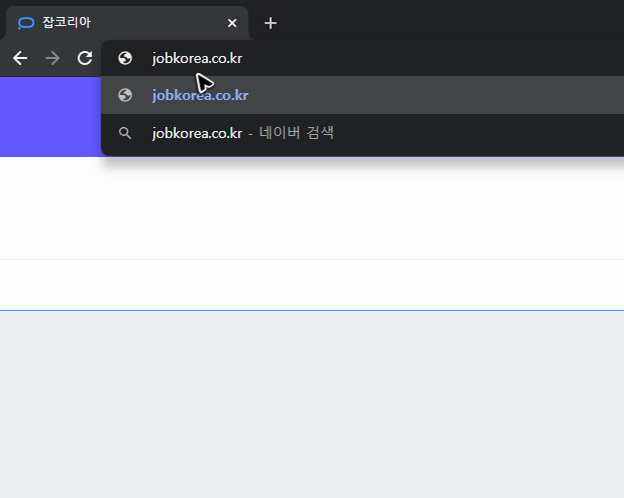Click the browser forward arrow

[52, 58]
